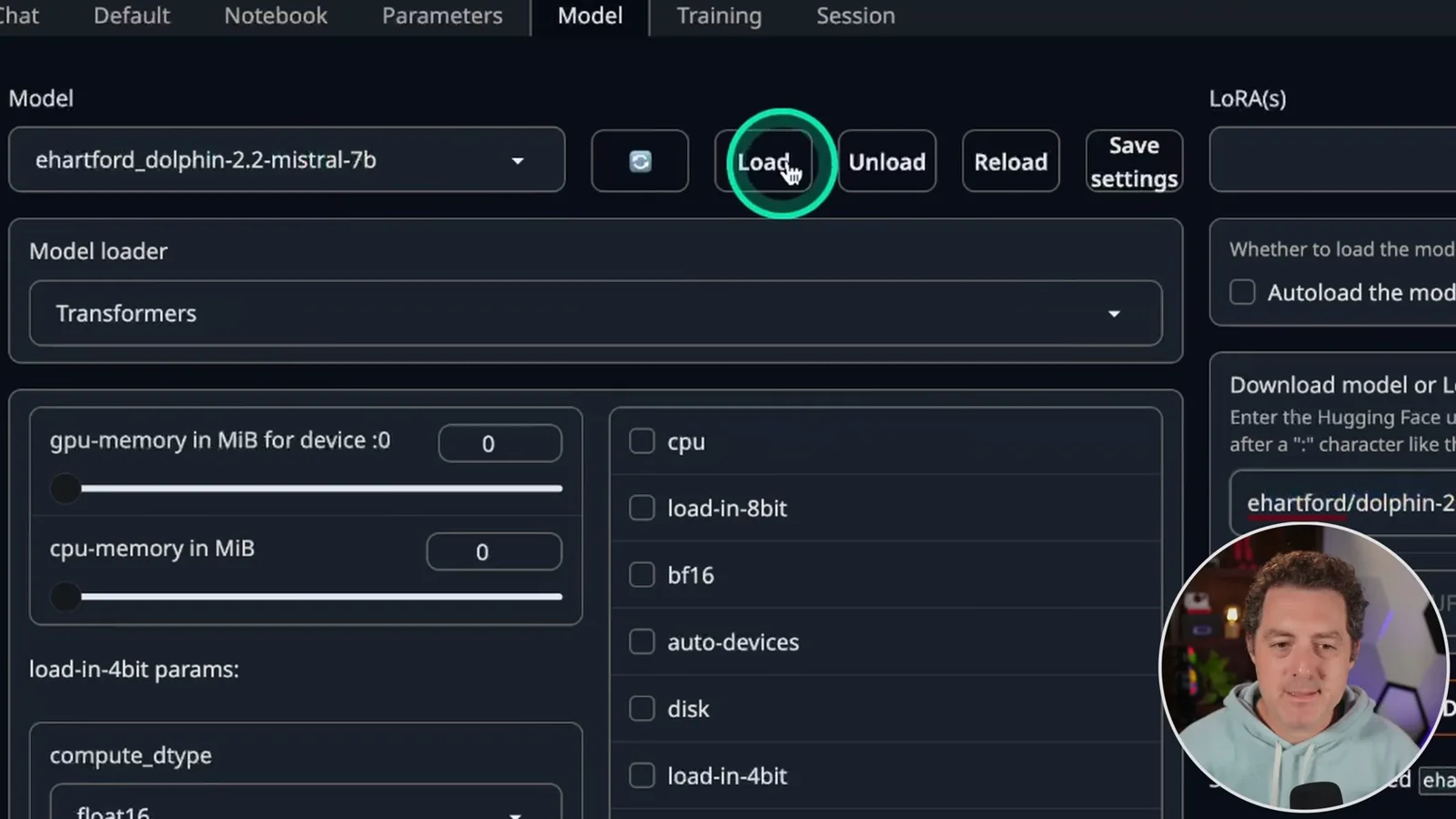Click the cpu-memory in MiB slider handle
Image resolution: width=1456 pixels, height=819 pixels.
(66, 597)
